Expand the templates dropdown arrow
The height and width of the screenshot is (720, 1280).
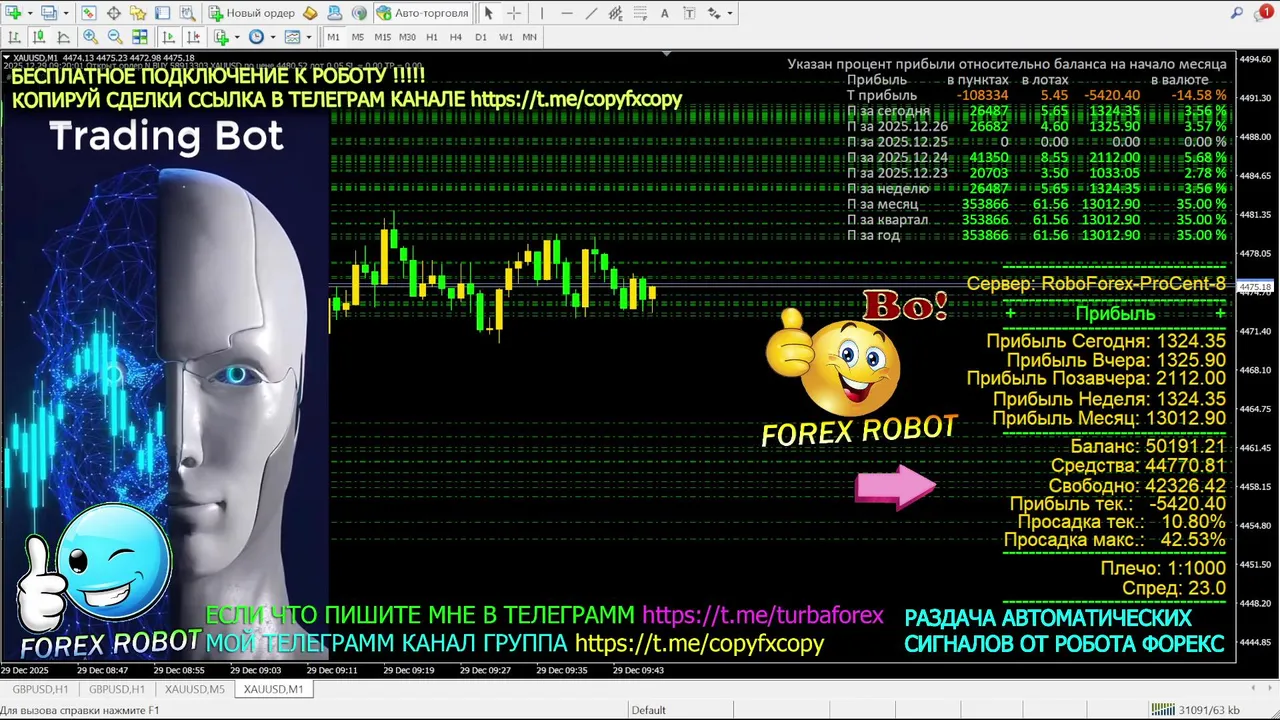[x=309, y=37]
